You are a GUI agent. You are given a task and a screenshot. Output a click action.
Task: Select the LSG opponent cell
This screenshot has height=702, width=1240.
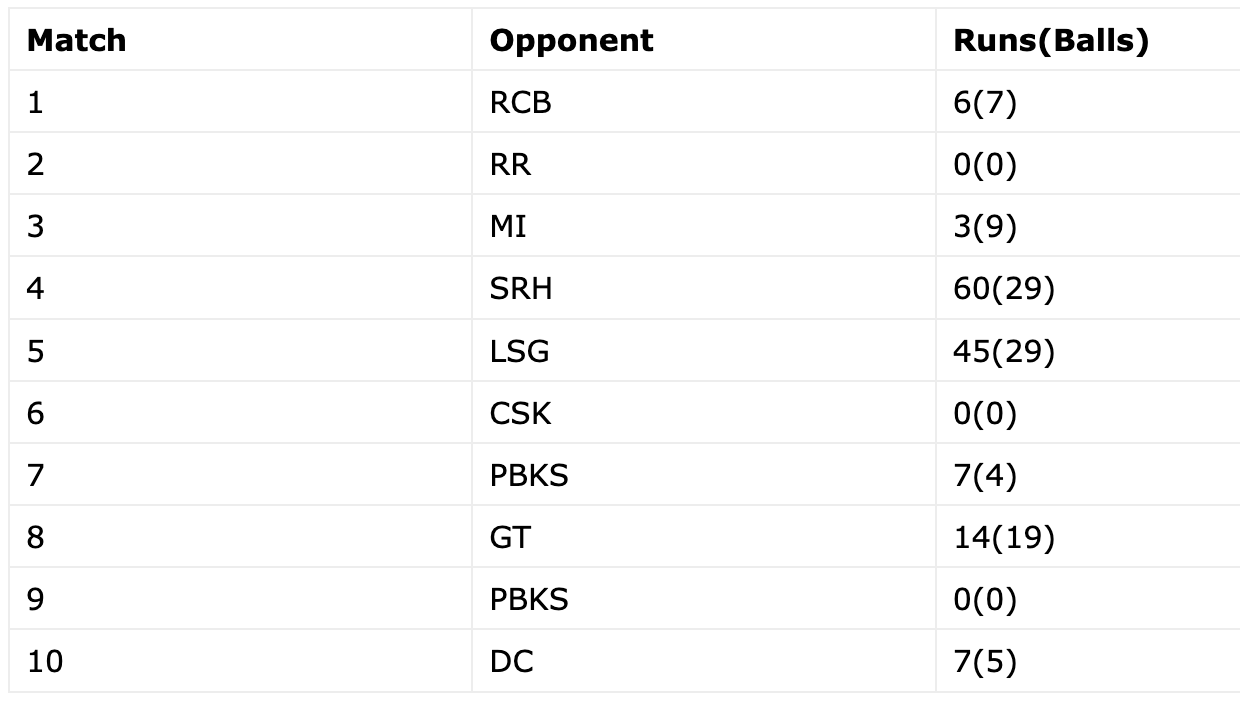click(x=704, y=350)
